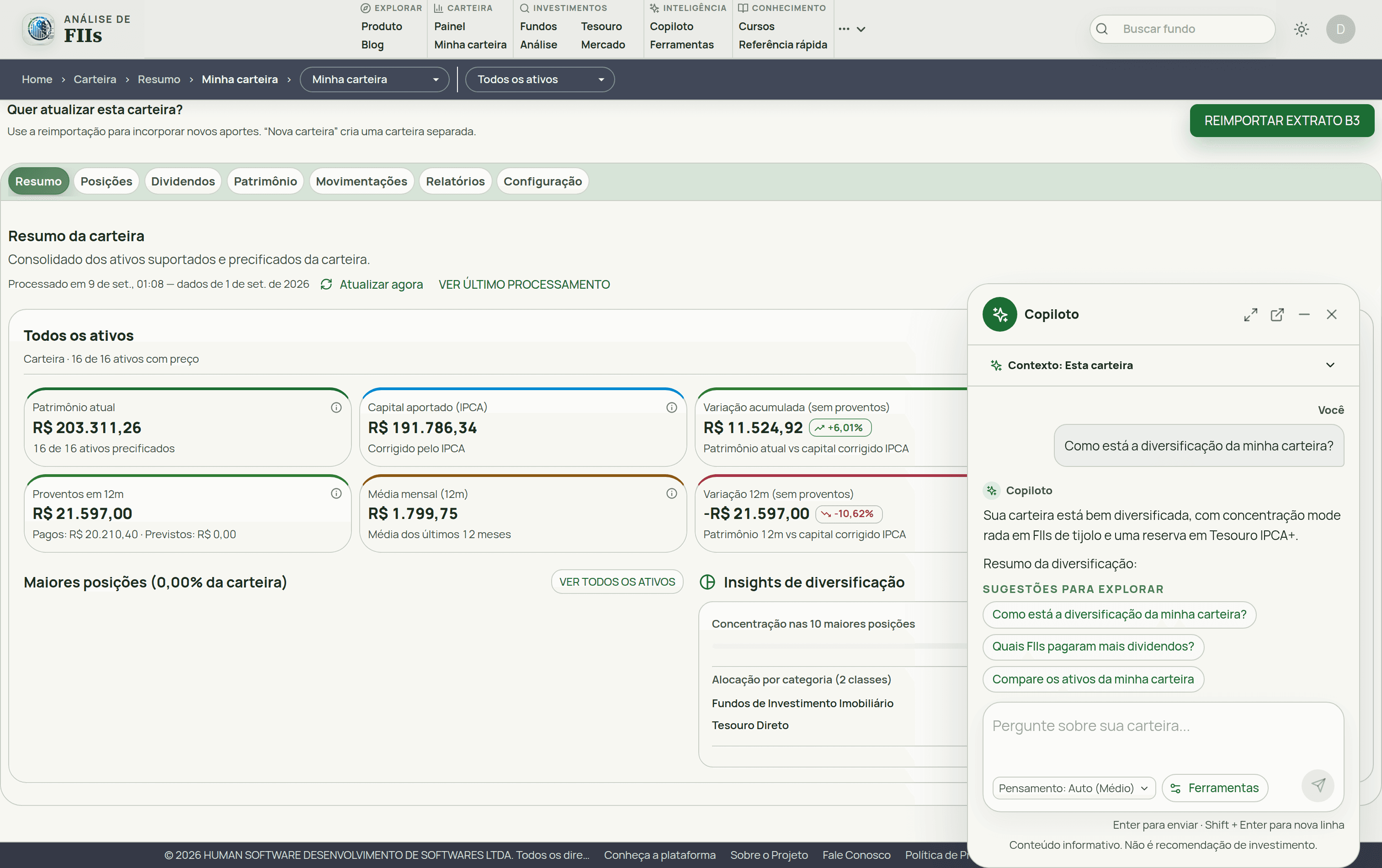Select suggestion Compare os ativos da minha carteira
1382x868 pixels.
(x=1093, y=679)
